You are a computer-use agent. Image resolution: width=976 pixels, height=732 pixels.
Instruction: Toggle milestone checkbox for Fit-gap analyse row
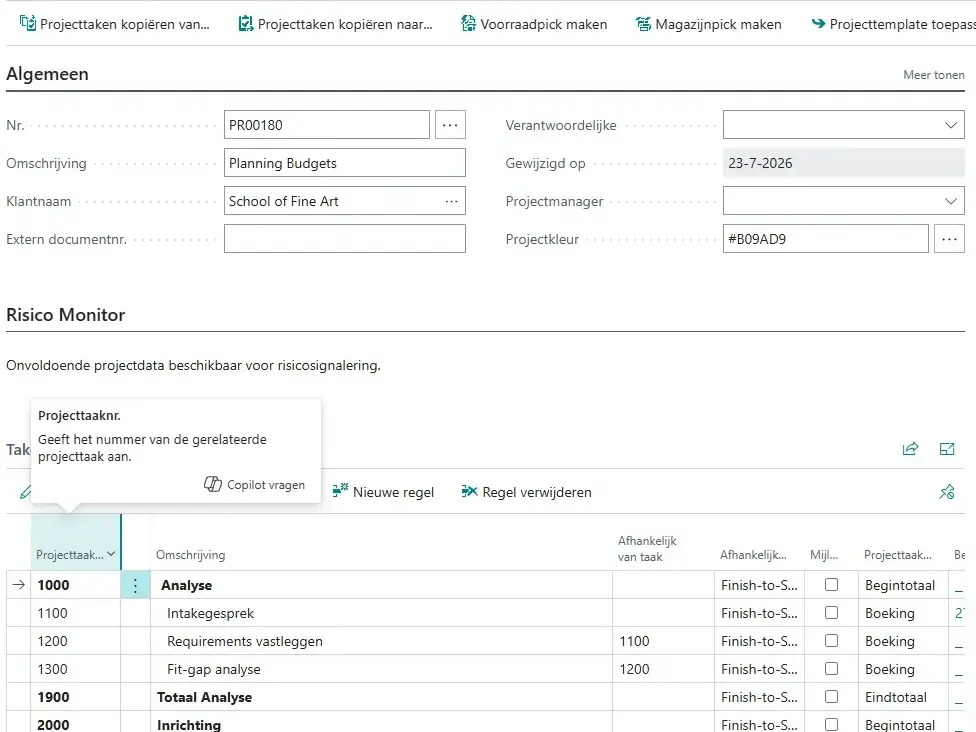831,669
